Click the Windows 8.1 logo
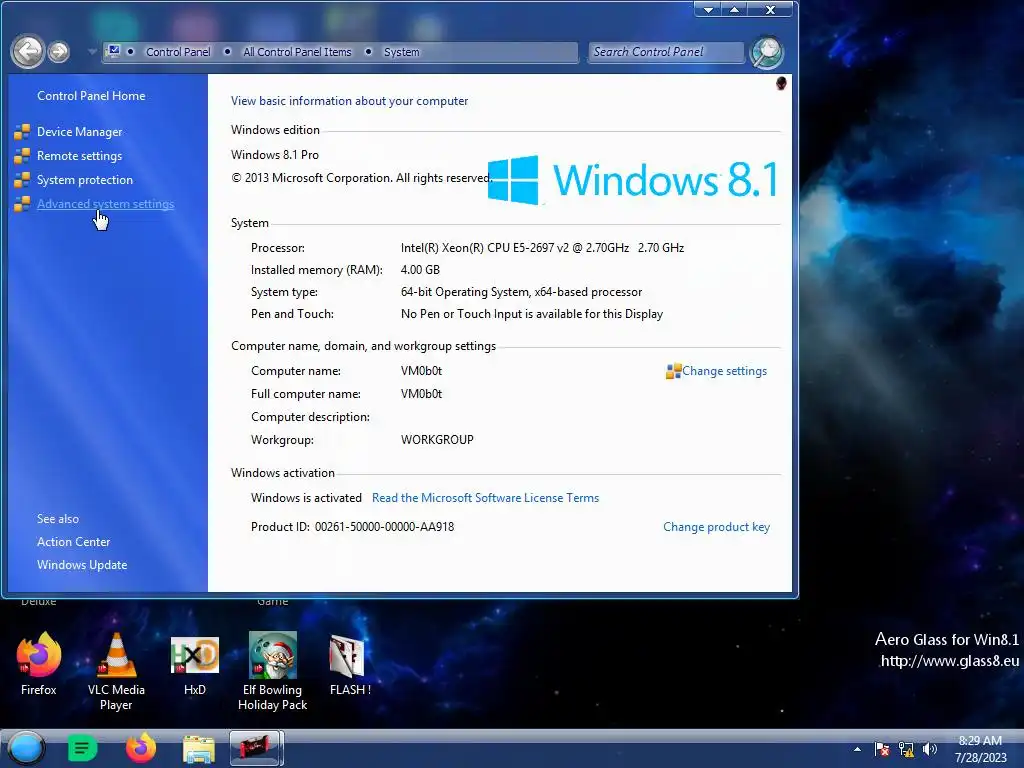Image resolution: width=1024 pixels, height=768 pixels. pyautogui.click(x=632, y=180)
